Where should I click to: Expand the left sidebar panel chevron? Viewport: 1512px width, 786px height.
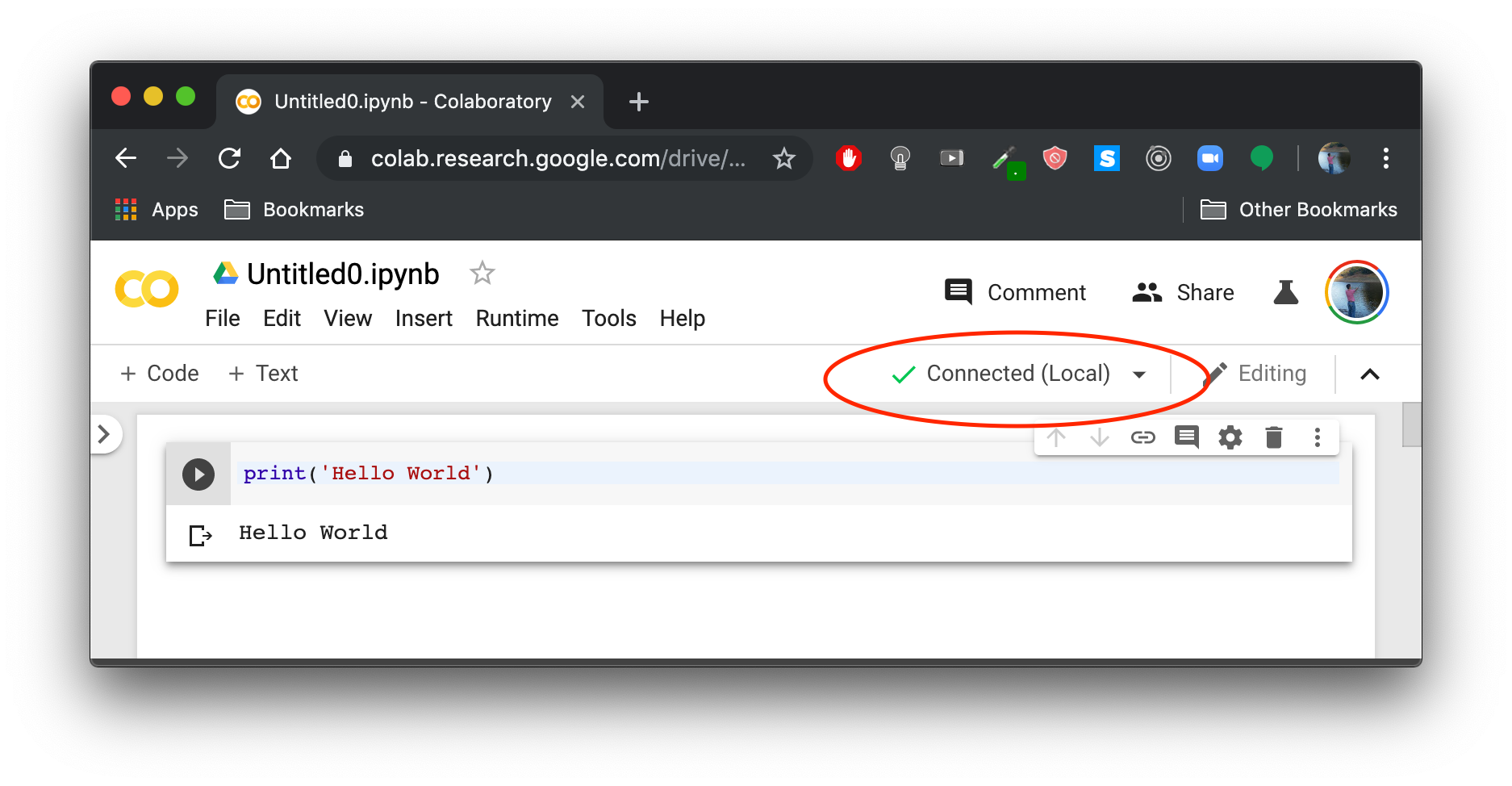point(104,434)
